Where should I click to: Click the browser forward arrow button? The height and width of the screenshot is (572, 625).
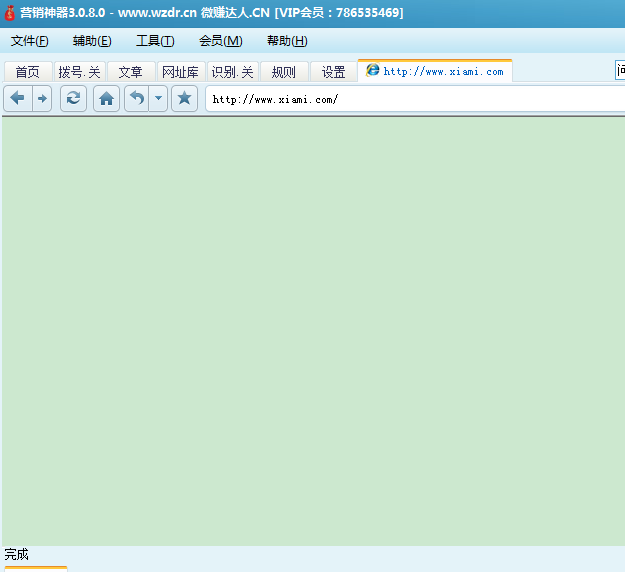point(42,98)
